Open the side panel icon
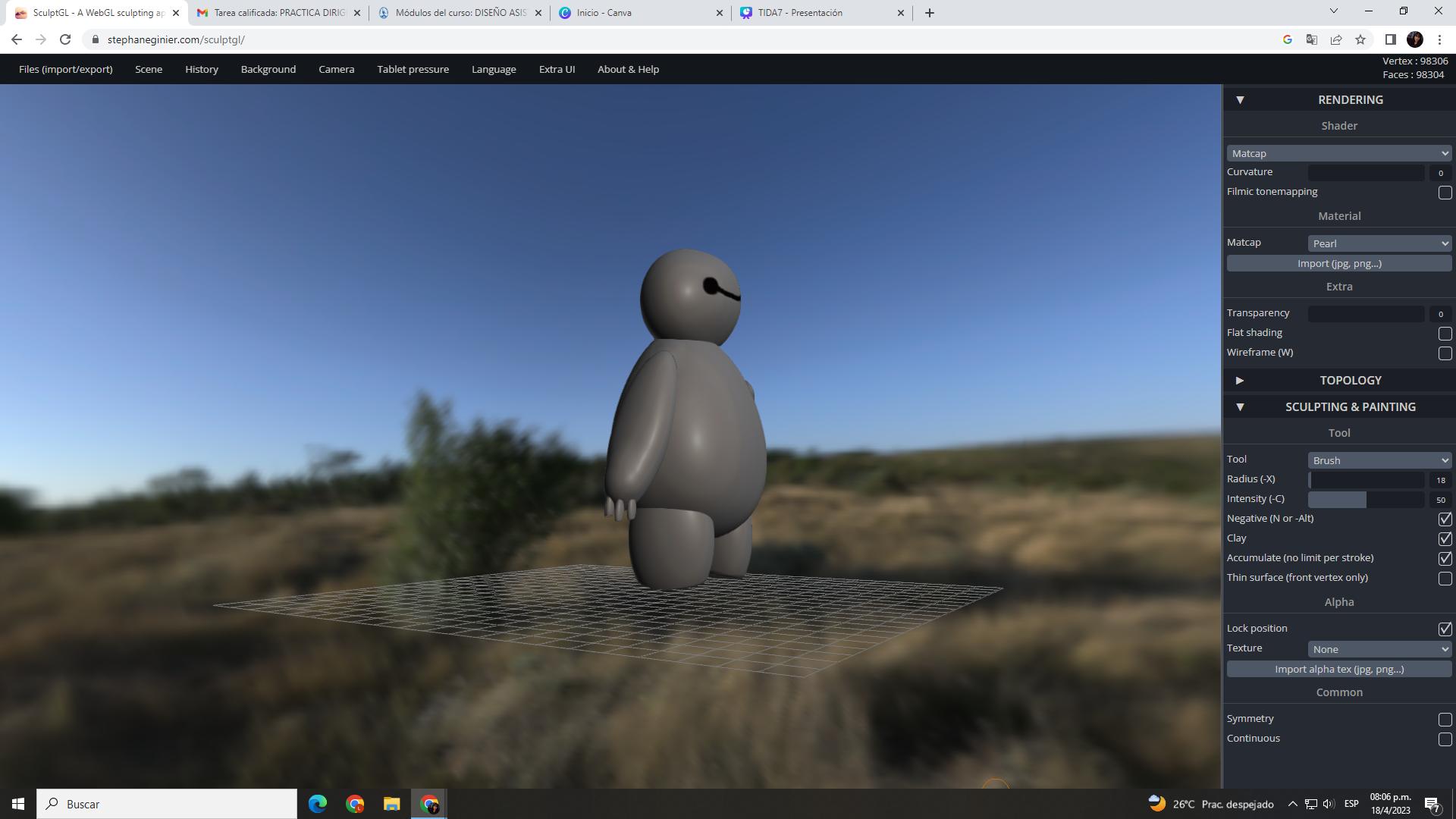The height and width of the screenshot is (819, 1456). coord(1390,39)
